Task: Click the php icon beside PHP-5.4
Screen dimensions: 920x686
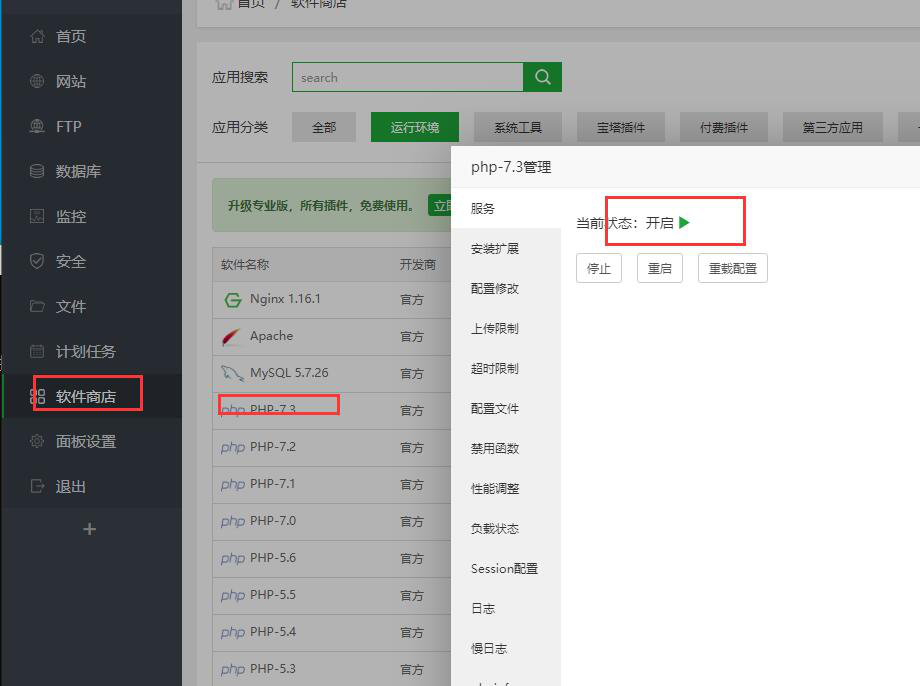Action: point(232,632)
